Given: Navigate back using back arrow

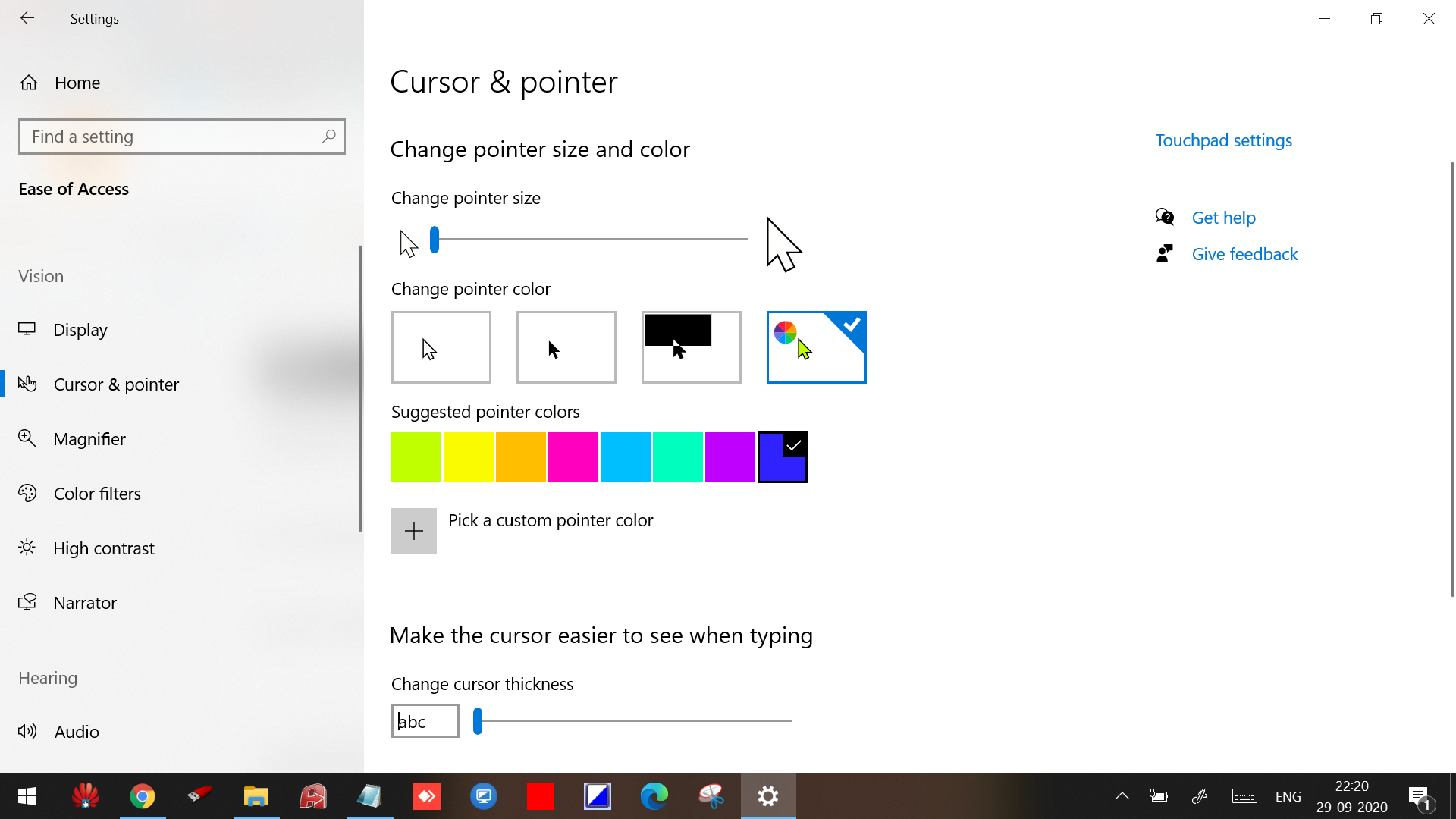Looking at the screenshot, I should (x=26, y=18).
